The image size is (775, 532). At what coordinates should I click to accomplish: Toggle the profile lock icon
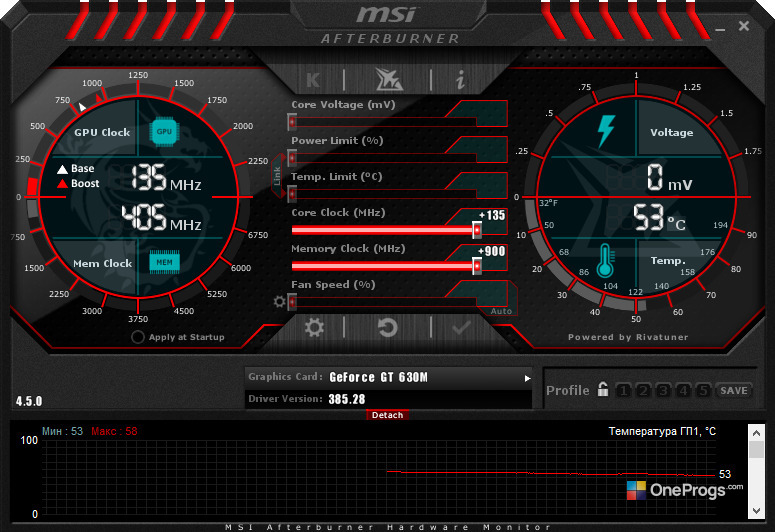(603, 389)
